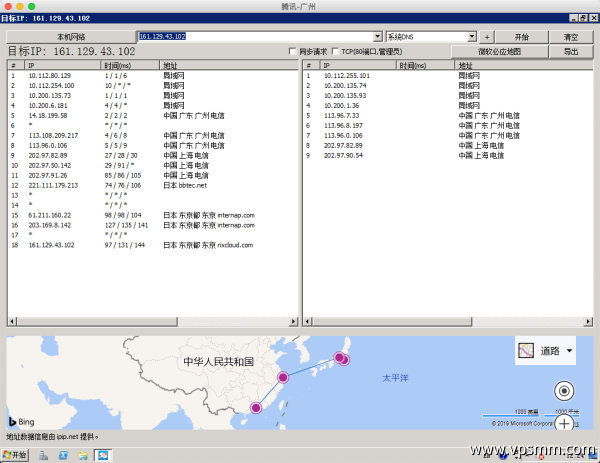
Task: Launch PowerShell from the taskbar
Action: [63, 455]
